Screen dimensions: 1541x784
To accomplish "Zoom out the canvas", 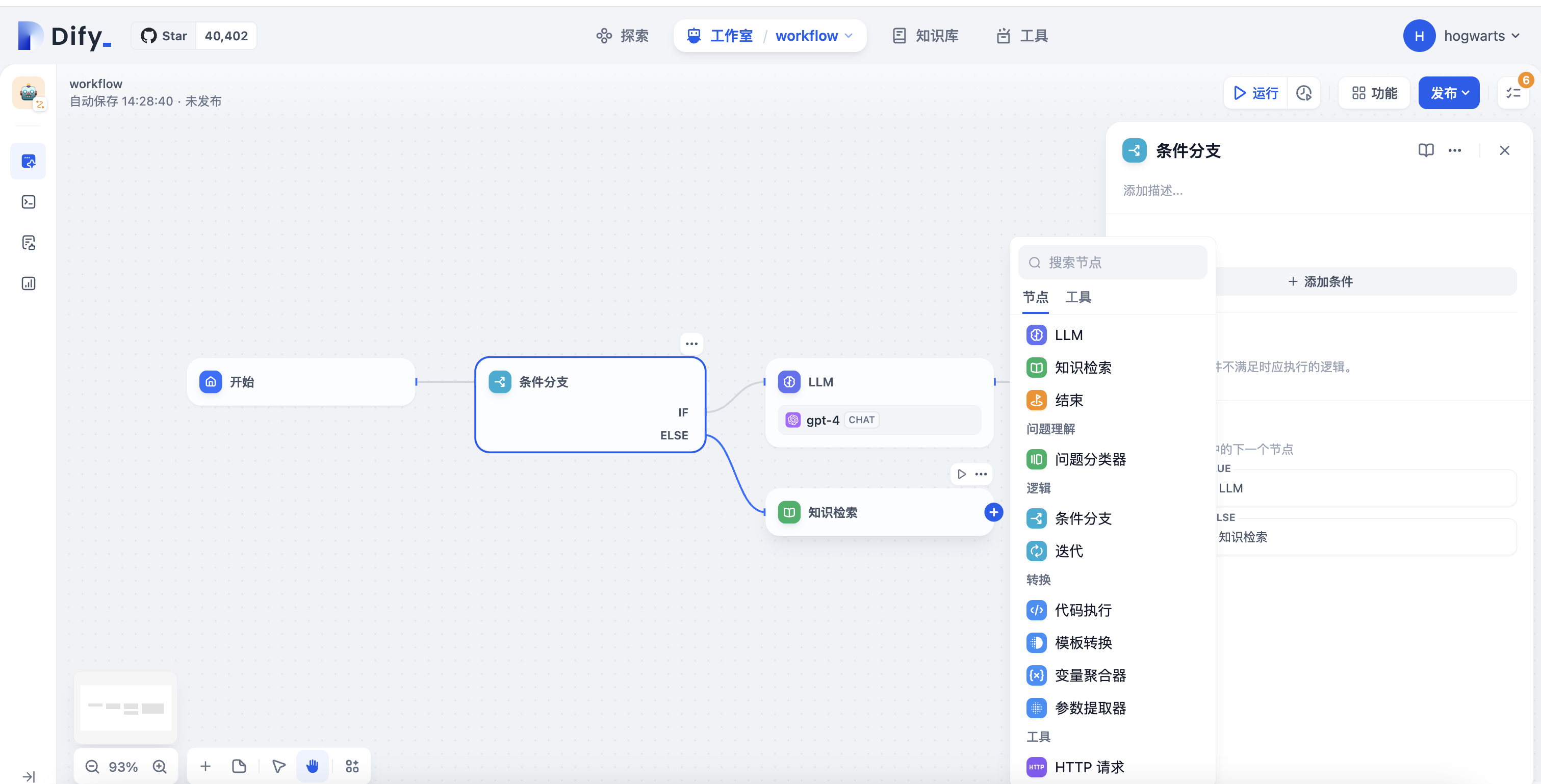I will (x=92, y=767).
